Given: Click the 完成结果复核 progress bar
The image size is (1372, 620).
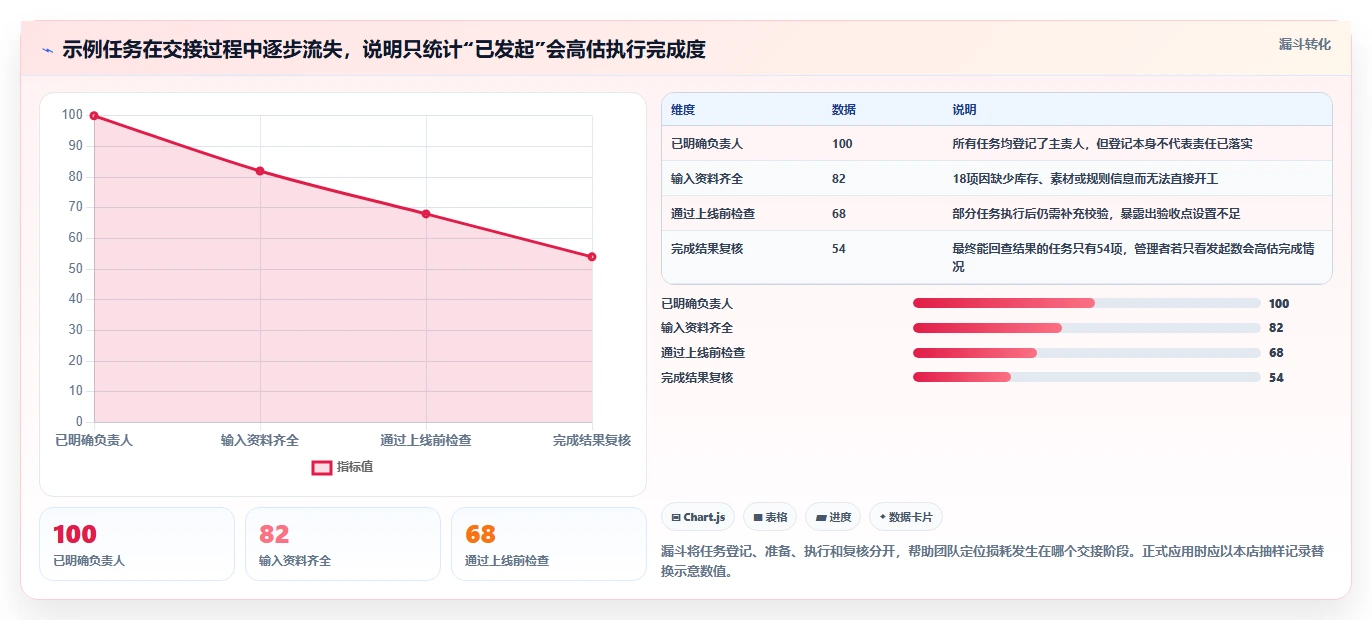Looking at the screenshot, I should coord(1087,377).
